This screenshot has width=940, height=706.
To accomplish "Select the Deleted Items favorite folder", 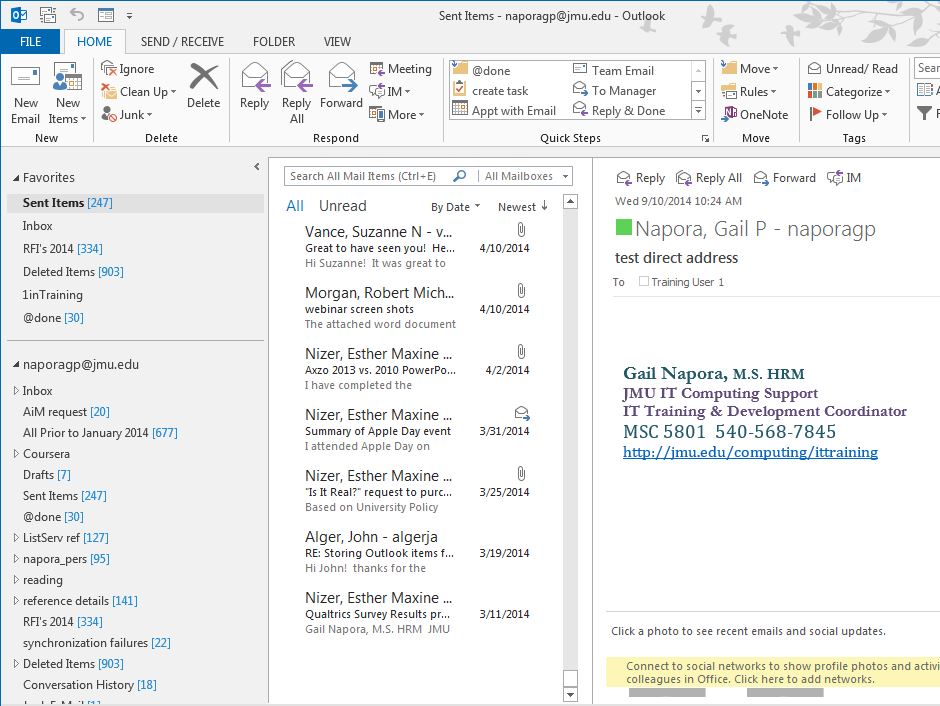I will [x=73, y=272].
